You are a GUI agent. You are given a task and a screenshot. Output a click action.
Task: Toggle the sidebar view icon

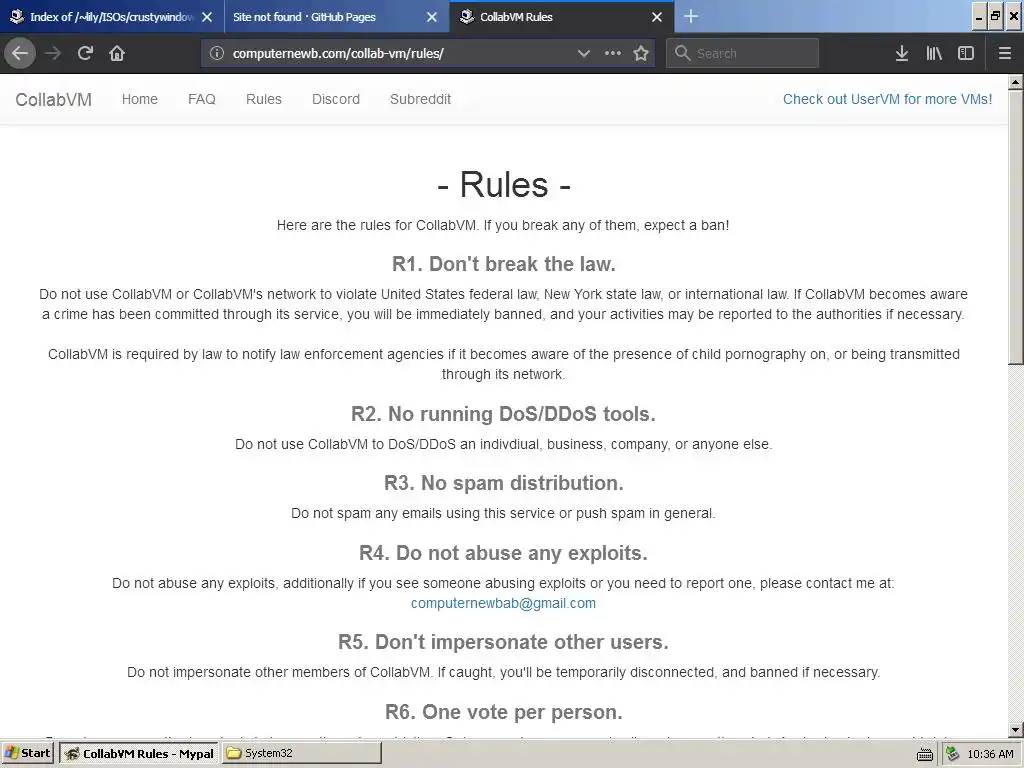(966, 53)
